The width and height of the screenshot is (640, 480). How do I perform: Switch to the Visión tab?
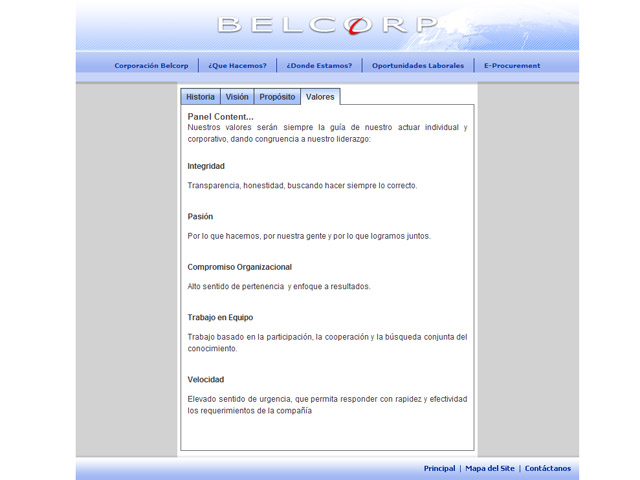[237, 97]
